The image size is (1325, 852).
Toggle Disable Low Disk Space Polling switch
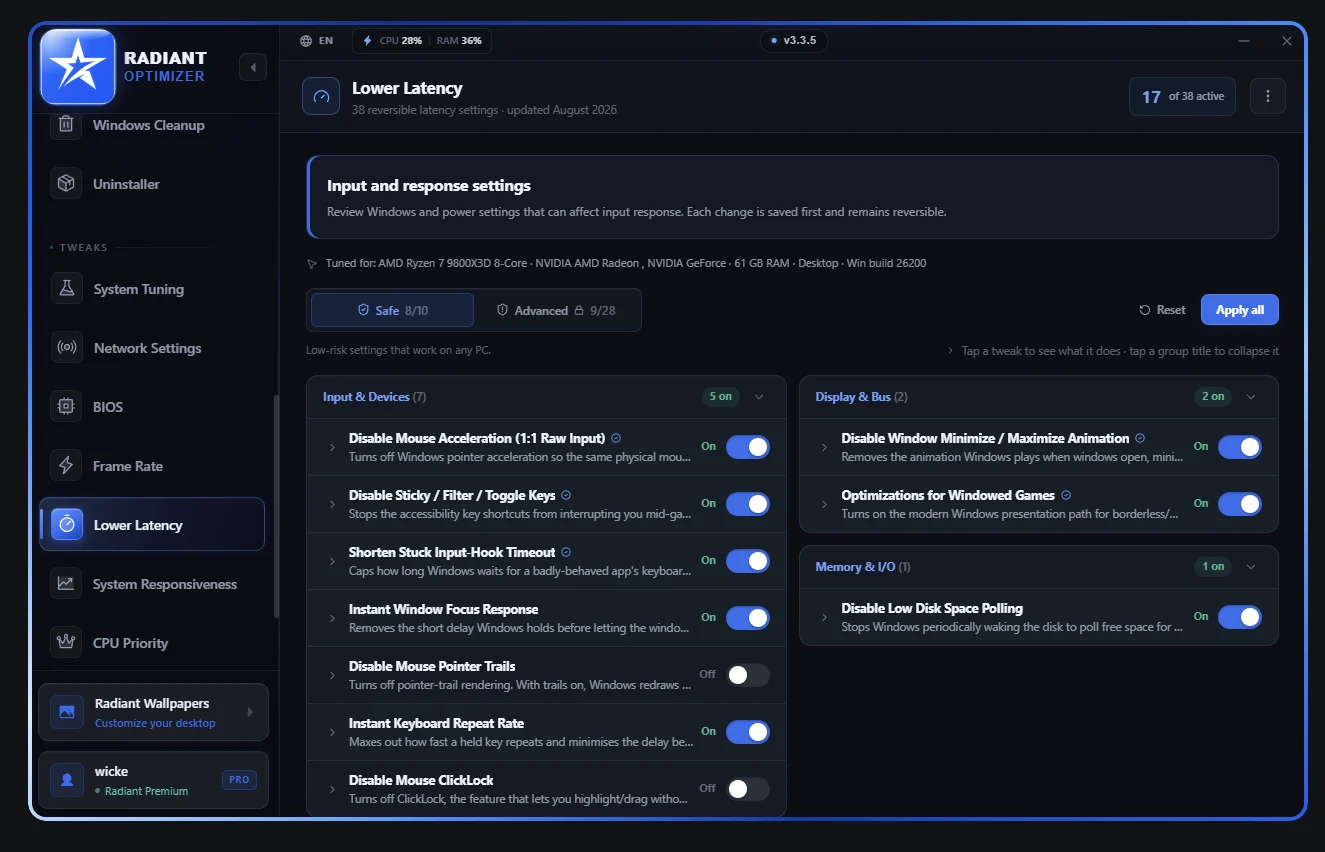pos(1240,617)
